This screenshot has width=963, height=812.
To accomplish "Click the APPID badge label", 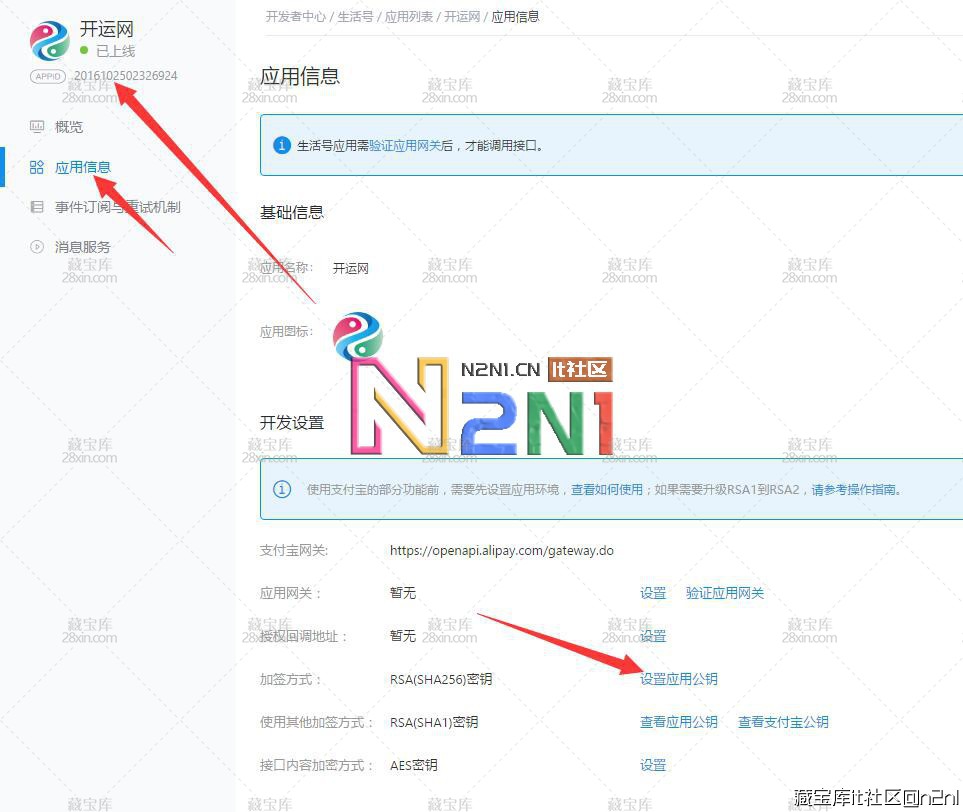I will coord(48,76).
